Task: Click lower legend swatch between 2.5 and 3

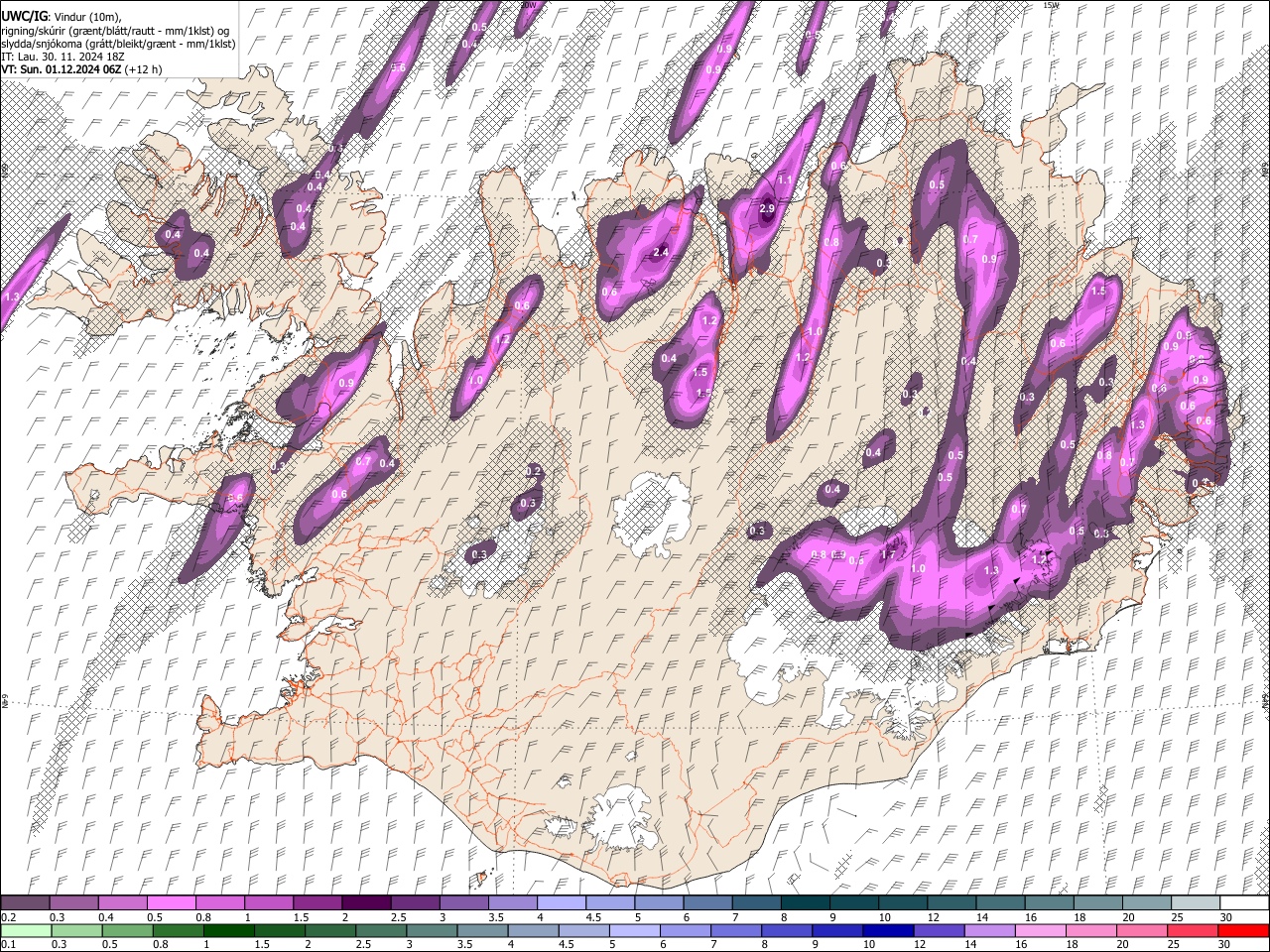Action: pos(380,931)
